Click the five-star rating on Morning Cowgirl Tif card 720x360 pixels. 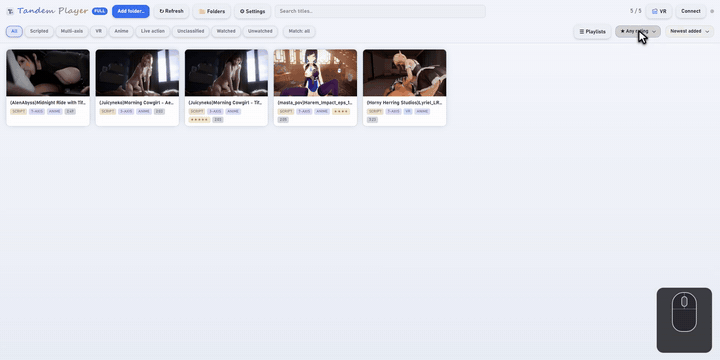point(199,120)
